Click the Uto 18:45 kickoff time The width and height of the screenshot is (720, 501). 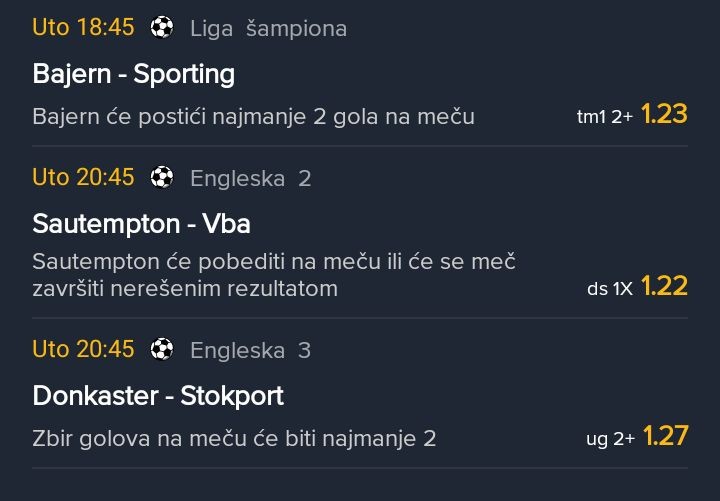(83, 28)
